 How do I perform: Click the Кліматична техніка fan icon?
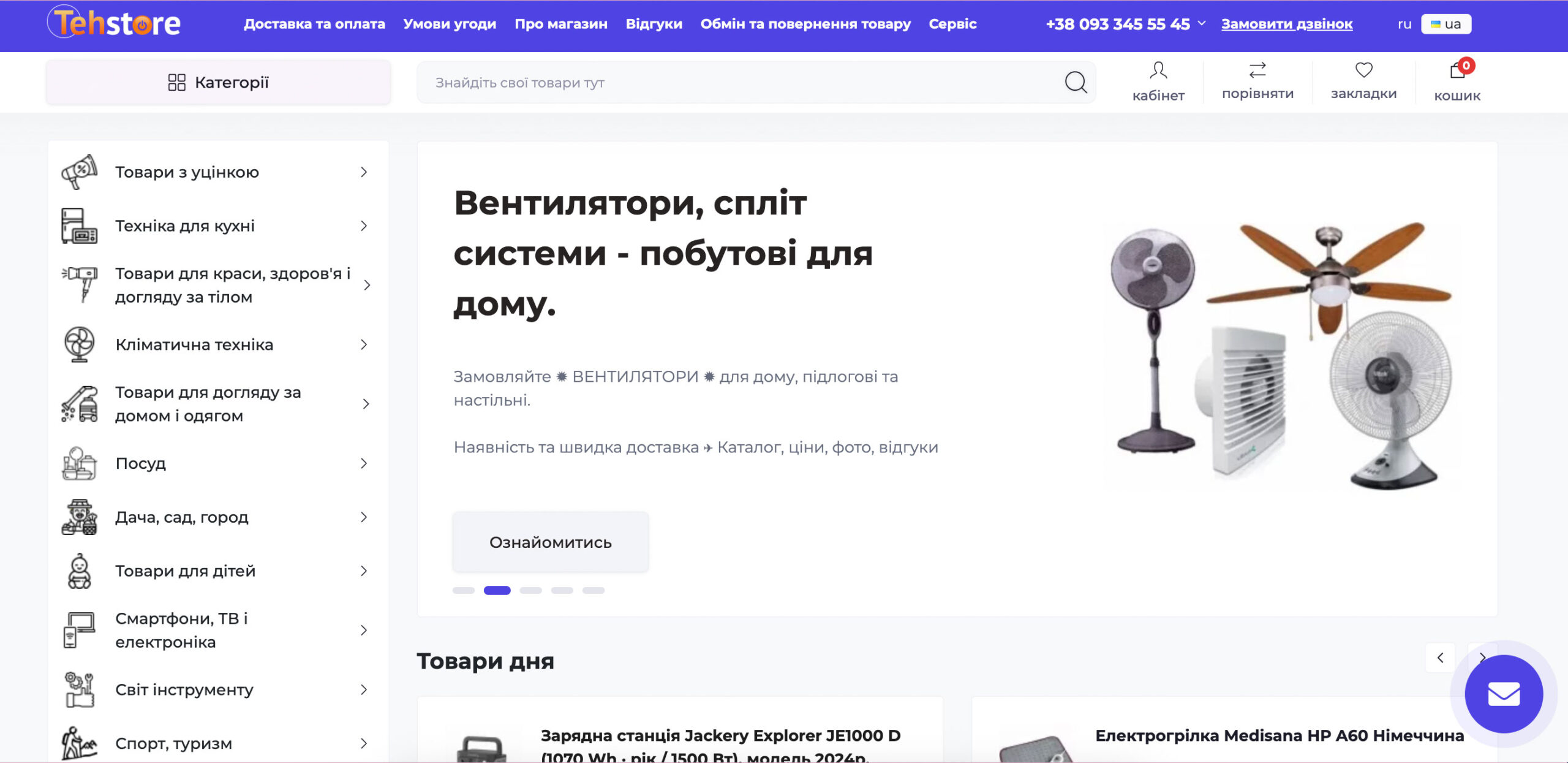[80, 344]
